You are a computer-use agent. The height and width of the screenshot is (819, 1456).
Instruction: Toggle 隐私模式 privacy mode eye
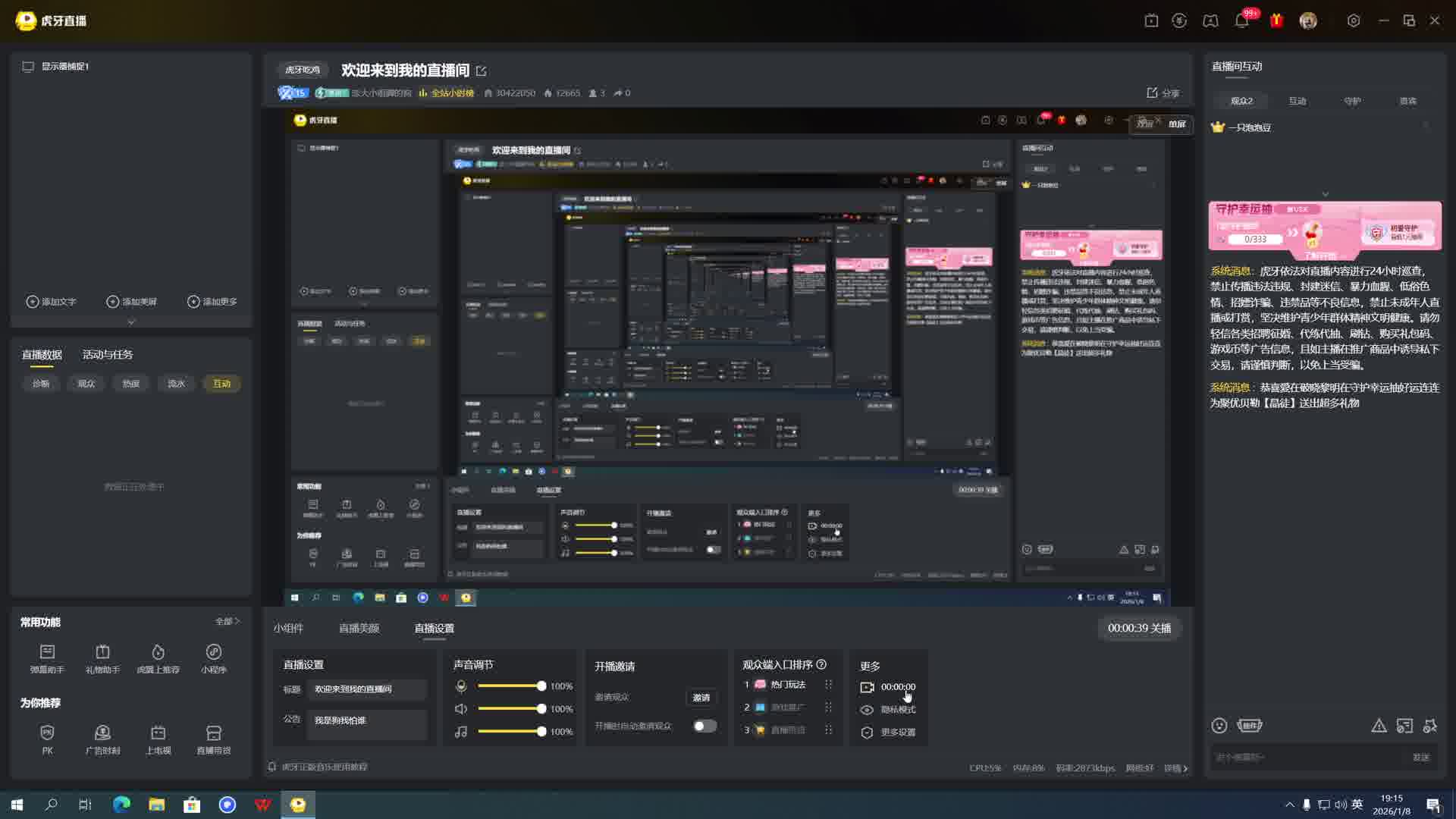click(867, 710)
